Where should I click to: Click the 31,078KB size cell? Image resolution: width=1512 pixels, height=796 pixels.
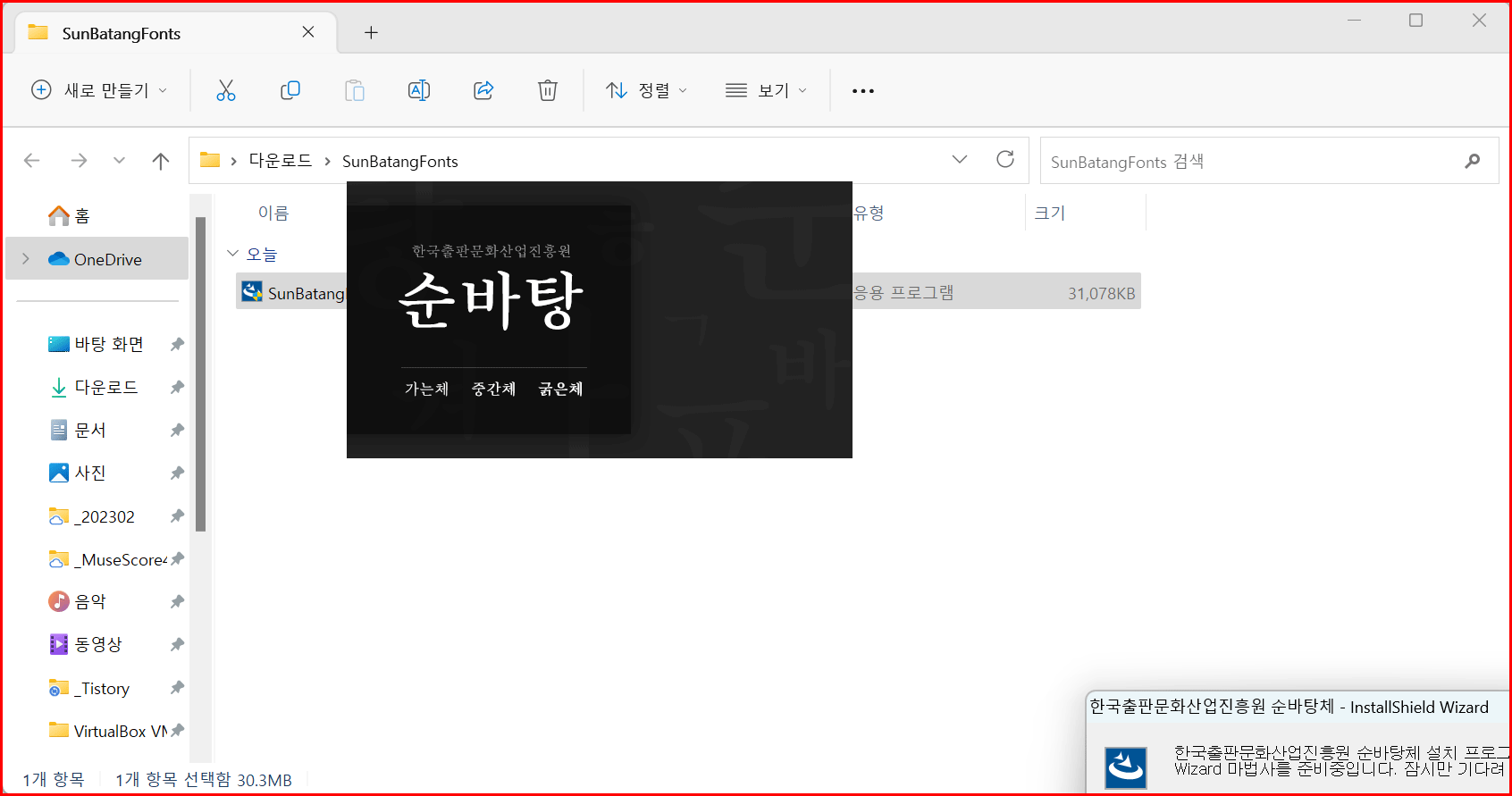point(1101,293)
